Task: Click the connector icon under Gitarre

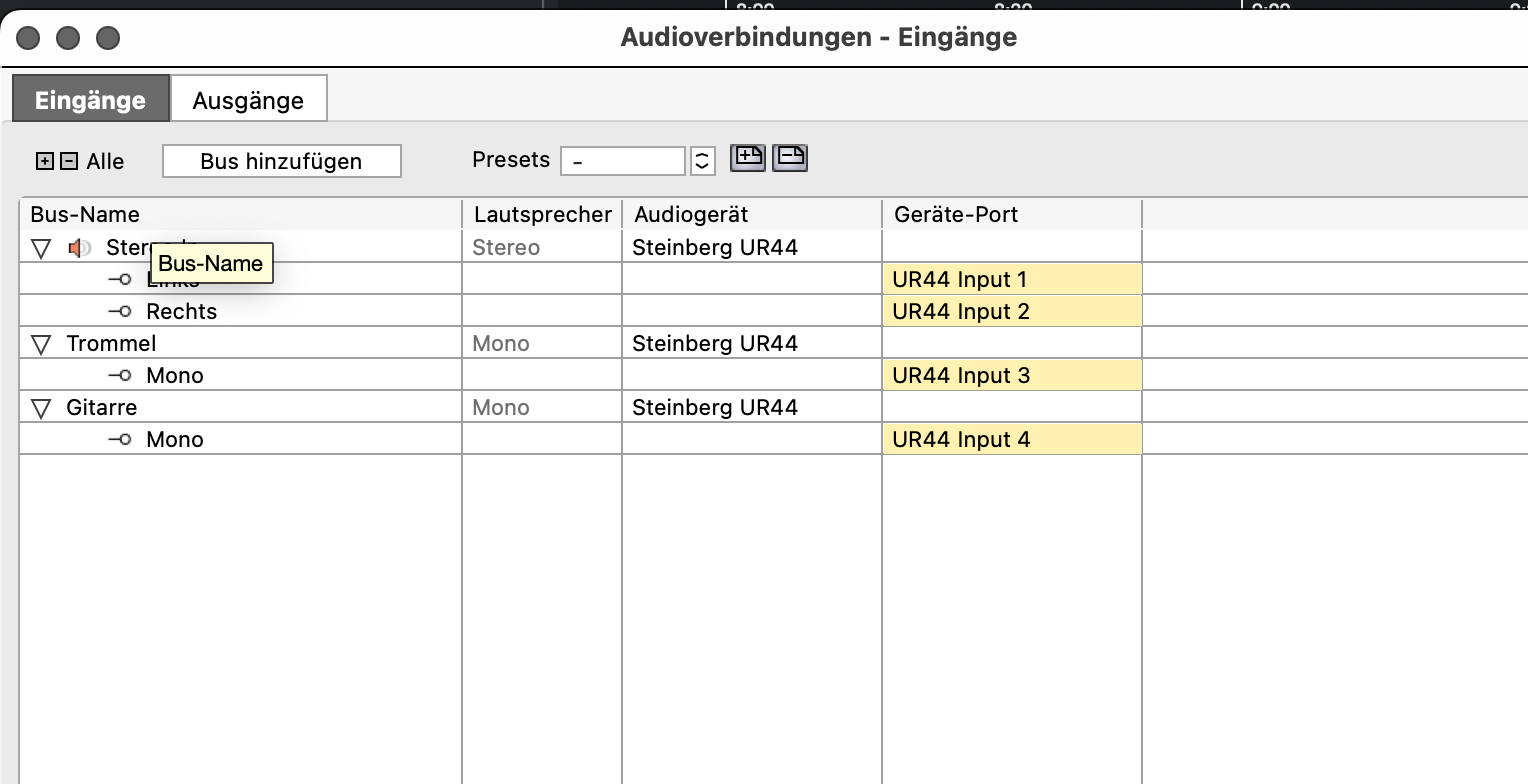Action: pyautogui.click(x=120, y=439)
